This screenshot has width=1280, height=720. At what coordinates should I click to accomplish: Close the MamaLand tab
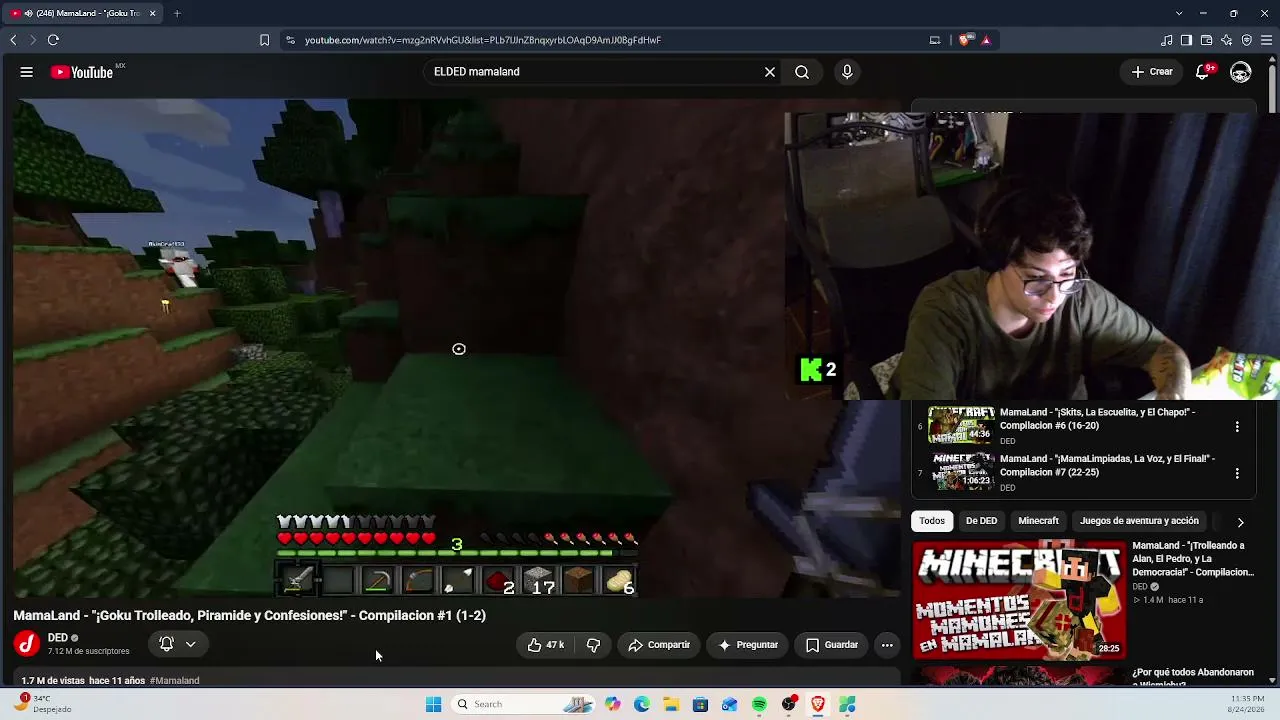tap(152, 13)
